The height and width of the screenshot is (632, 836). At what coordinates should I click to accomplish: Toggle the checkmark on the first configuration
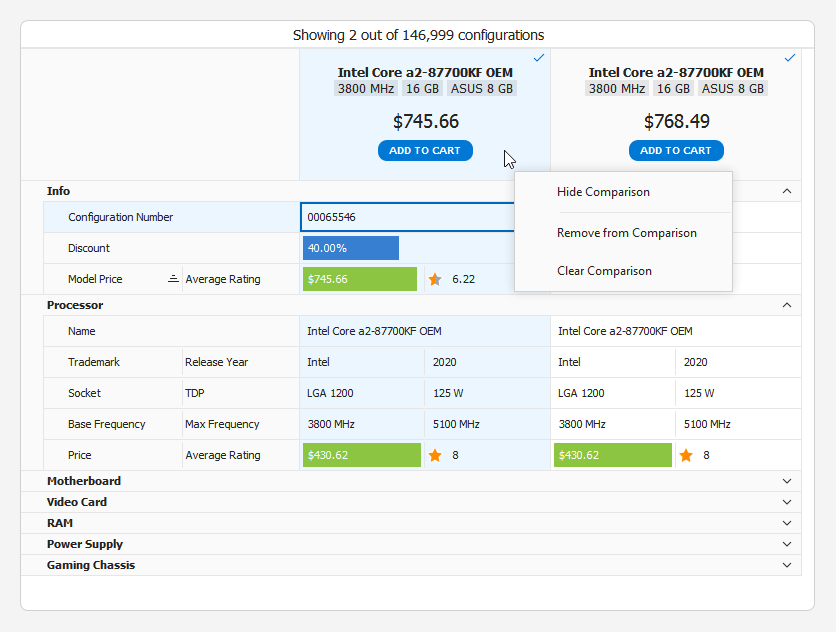point(539,59)
